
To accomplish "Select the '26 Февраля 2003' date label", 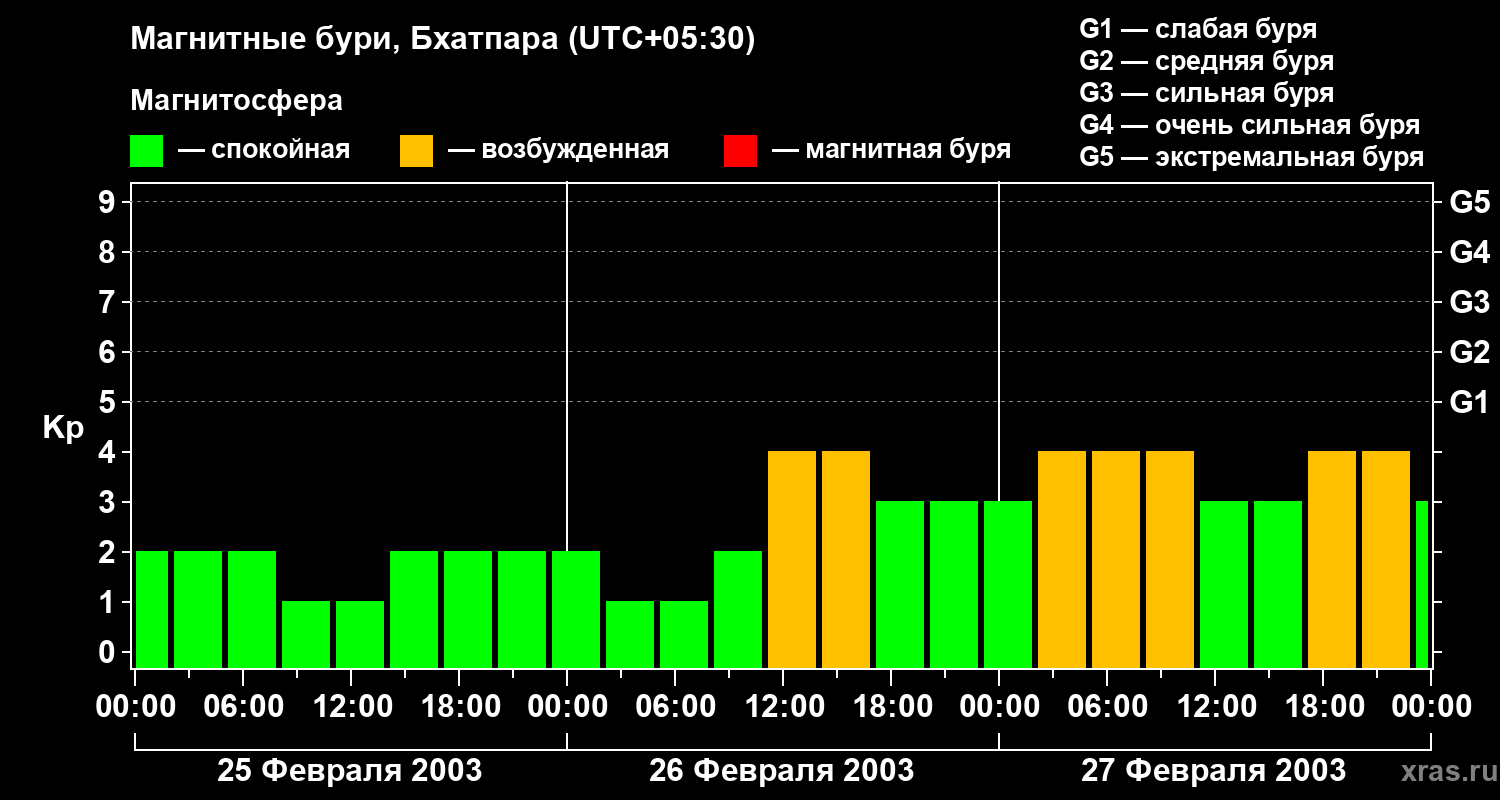I will point(782,771).
